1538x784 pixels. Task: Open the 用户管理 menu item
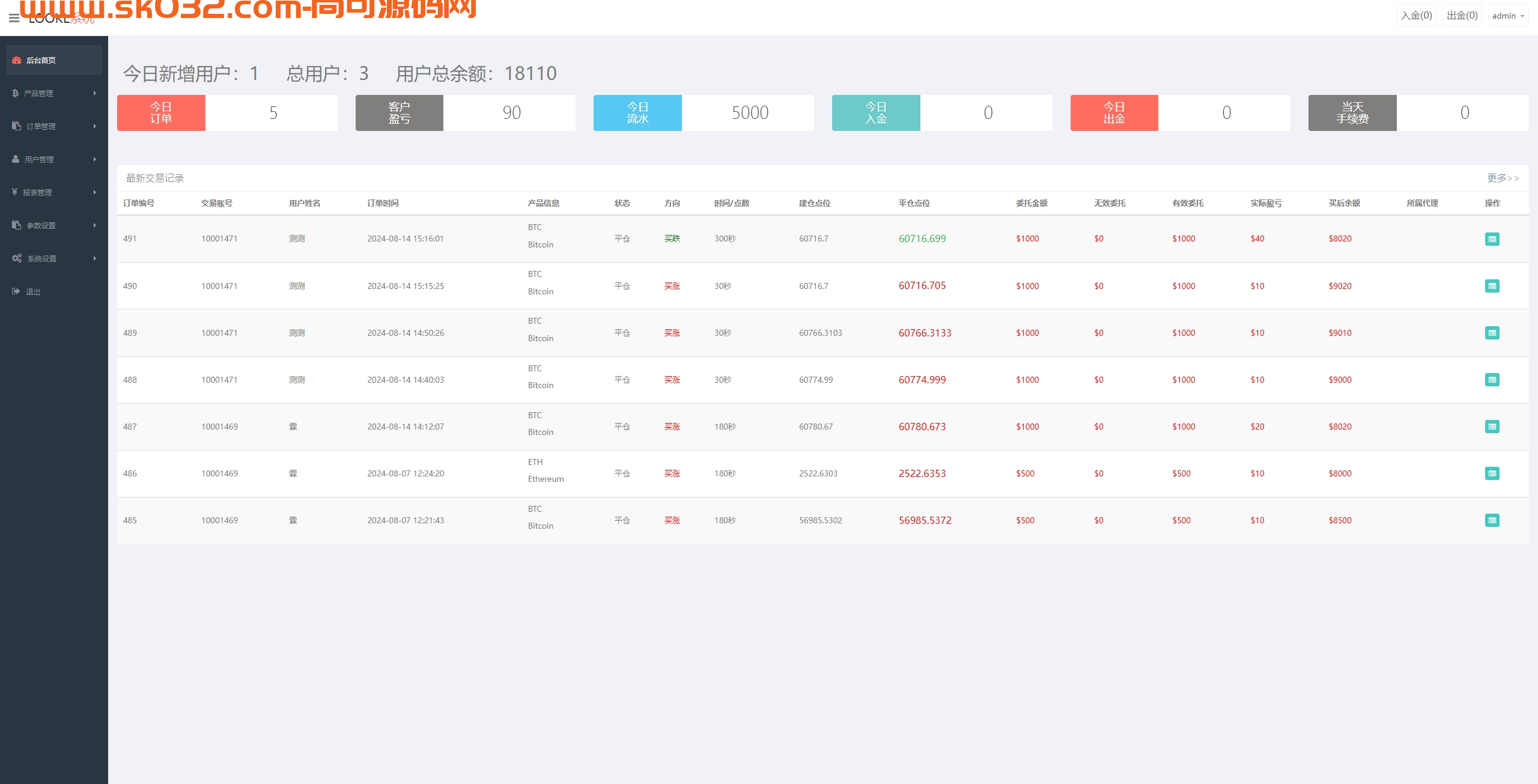(x=54, y=159)
